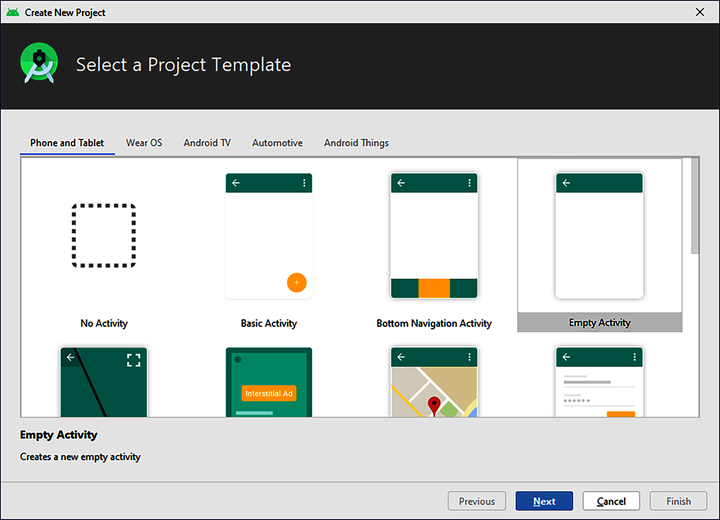
Task: Click the Next button
Action: pyautogui.click(x=544, y=501)
